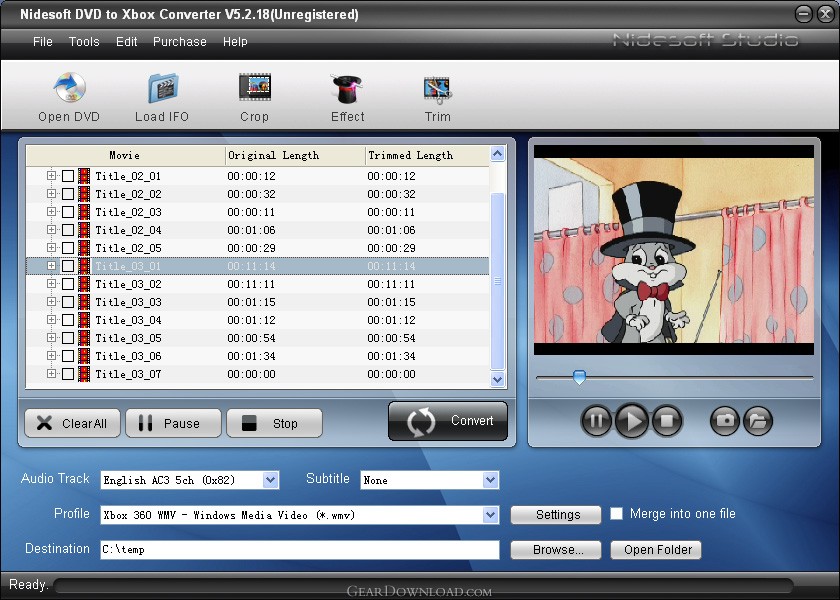Click the preview seek slider handle
Screen dimensions: 840x600
(579, 377)
